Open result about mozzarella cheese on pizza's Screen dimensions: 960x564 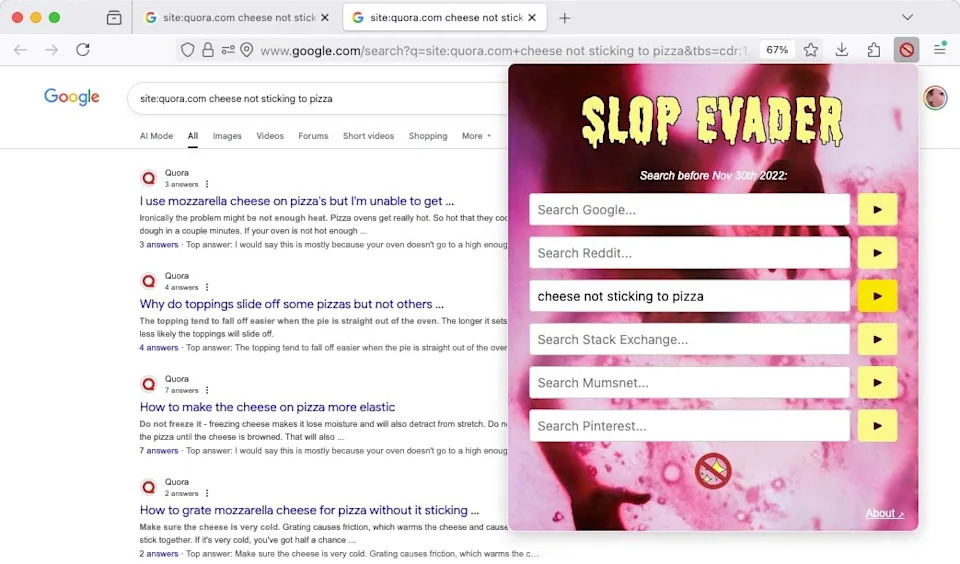click(x=297, y=201)
